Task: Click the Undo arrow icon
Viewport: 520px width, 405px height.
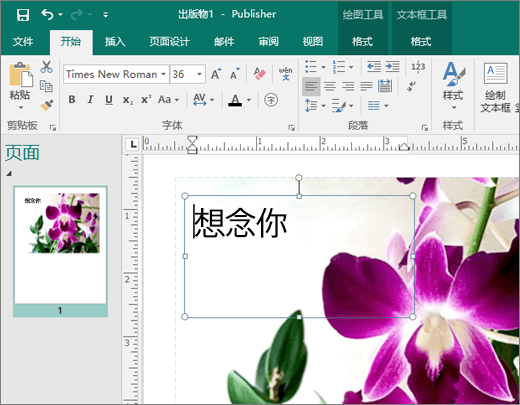Action: pos(47,14)
